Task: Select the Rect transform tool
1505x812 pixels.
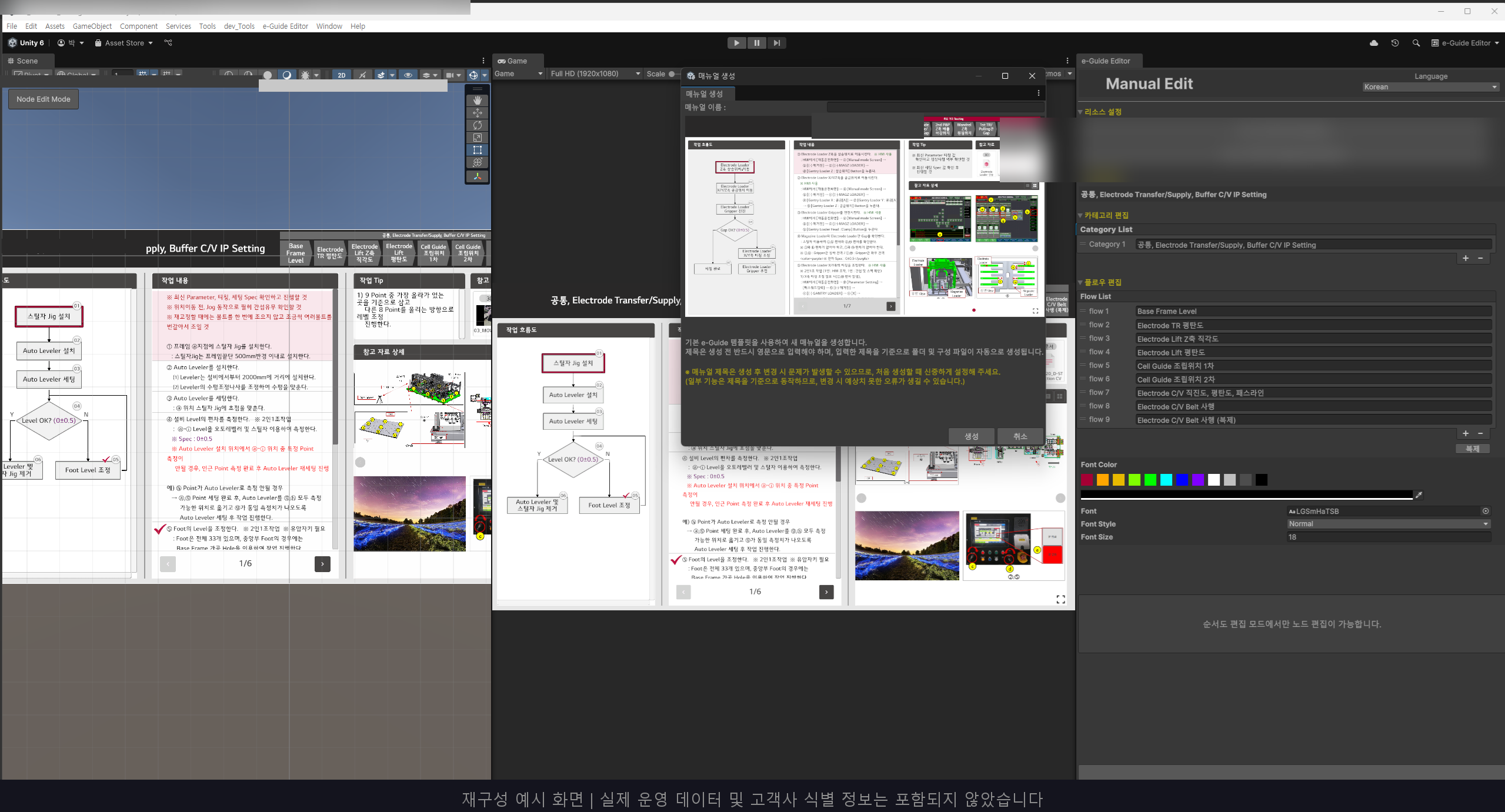Action: 478,150
